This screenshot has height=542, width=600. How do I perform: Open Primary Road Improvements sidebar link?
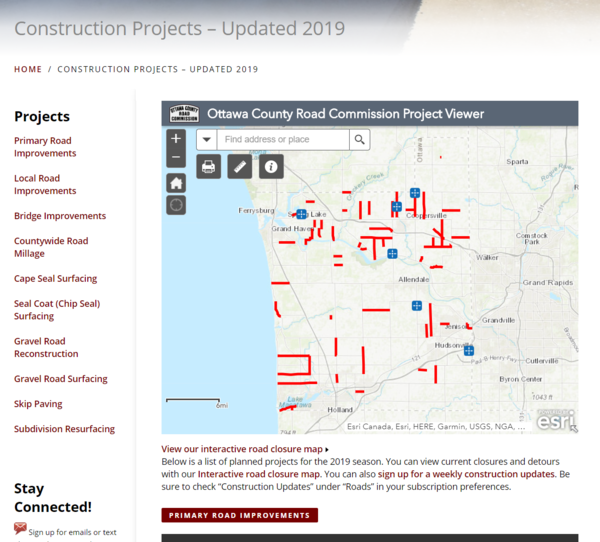click(45, 147)
